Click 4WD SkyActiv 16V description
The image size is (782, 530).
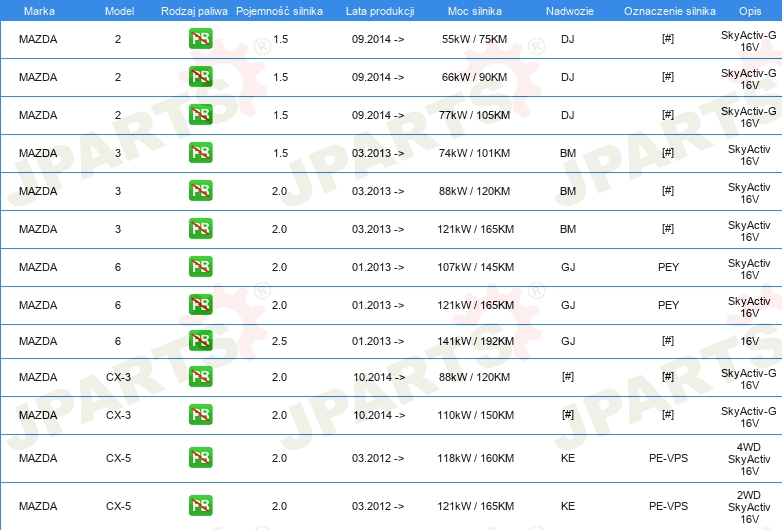(x=749, y=459)
